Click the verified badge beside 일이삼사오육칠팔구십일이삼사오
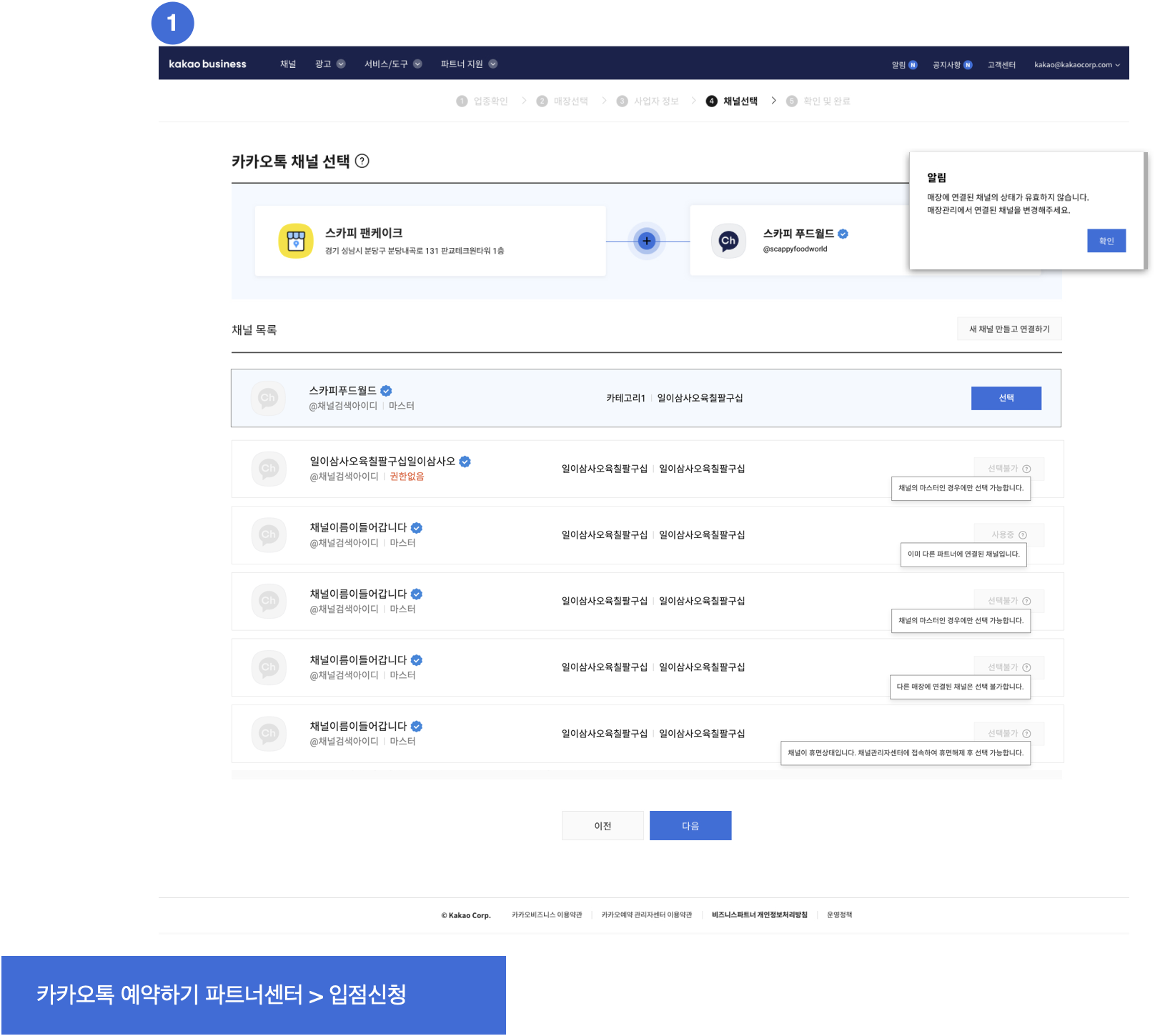The height and width of the screenshot is (1036, 1155). pyautogui.click(x=465, y=462)
